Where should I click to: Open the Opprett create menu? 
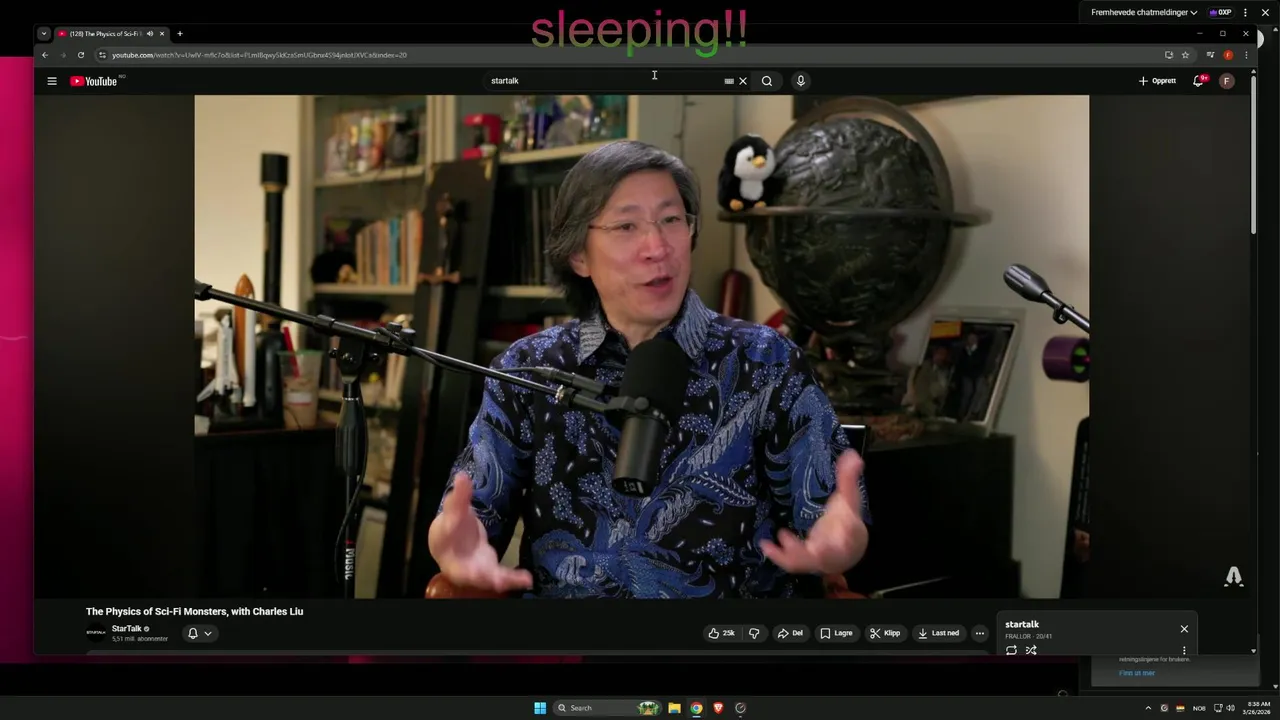1157,81
